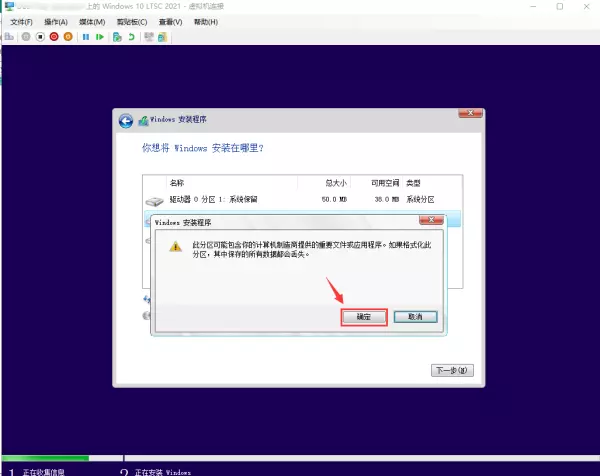Image resolution: width=600 pixels, height=476 pixels.
Task: Open the 帮助(H) menu
Action: tap(206, 22)
